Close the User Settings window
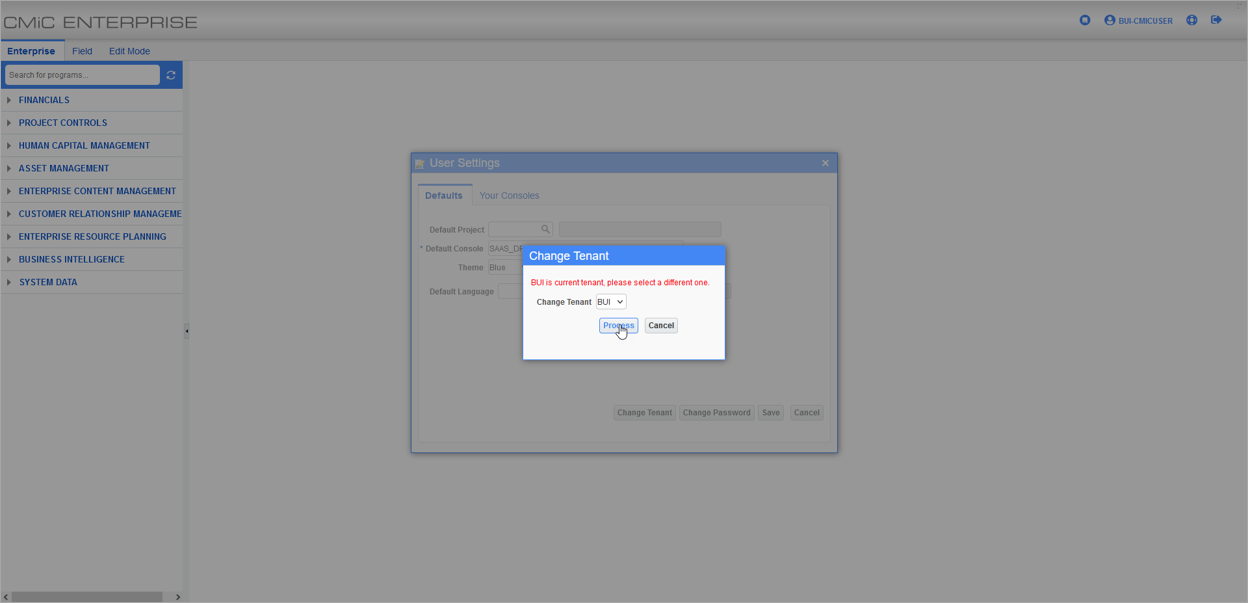Viewport: 1248px width, 603px height. (x=825, y=163)
